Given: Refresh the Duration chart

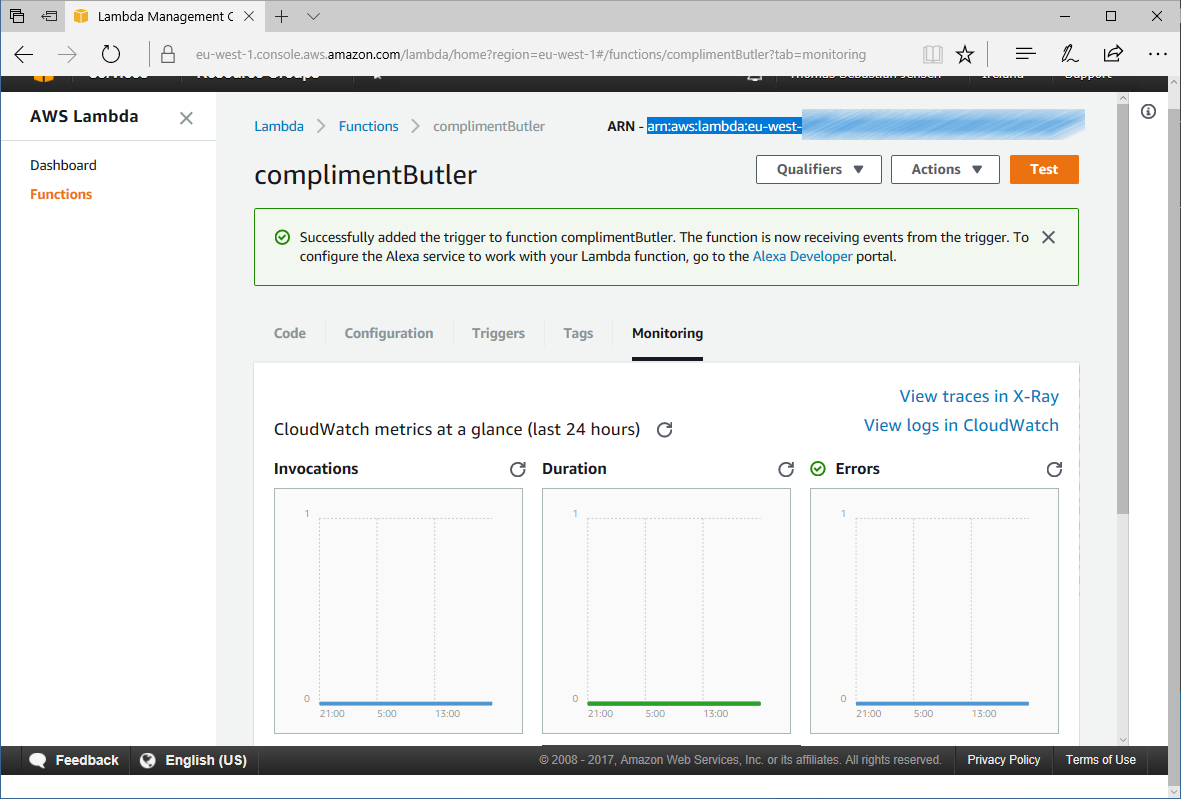Looking at the screenshot, I should tap(786, 469).
